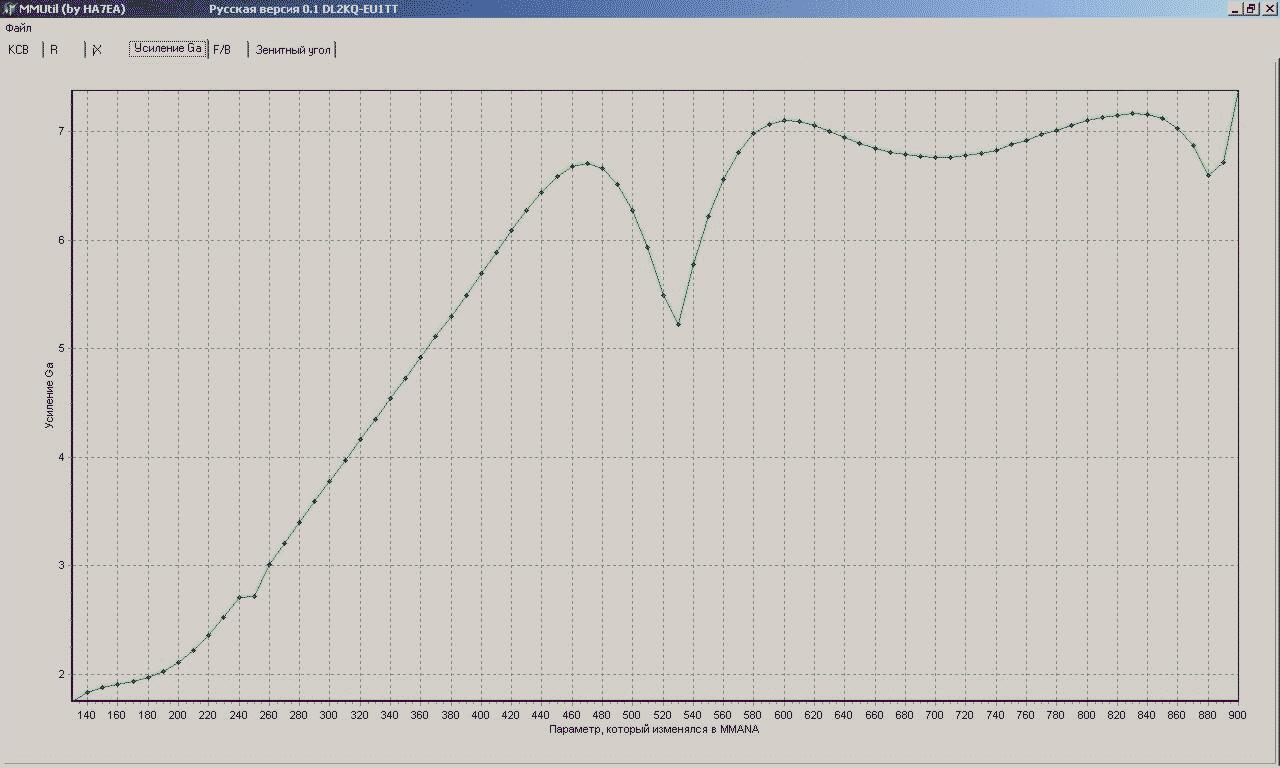
Task: Switch to Зенитный угол tab
Action: (293, 49)
